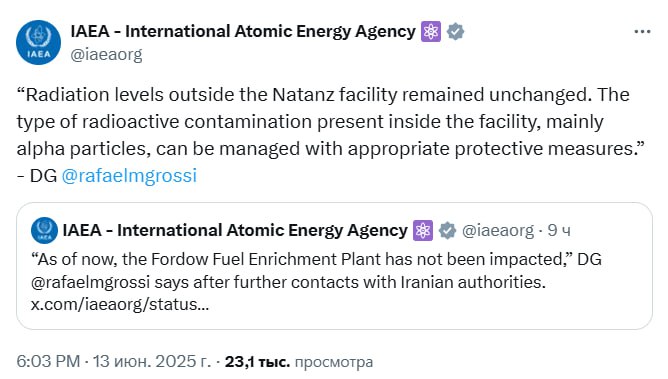668x379 pixels.
Task: Open the small IAEA avatar in quoted tweet
Action: (x=44, y=230)
